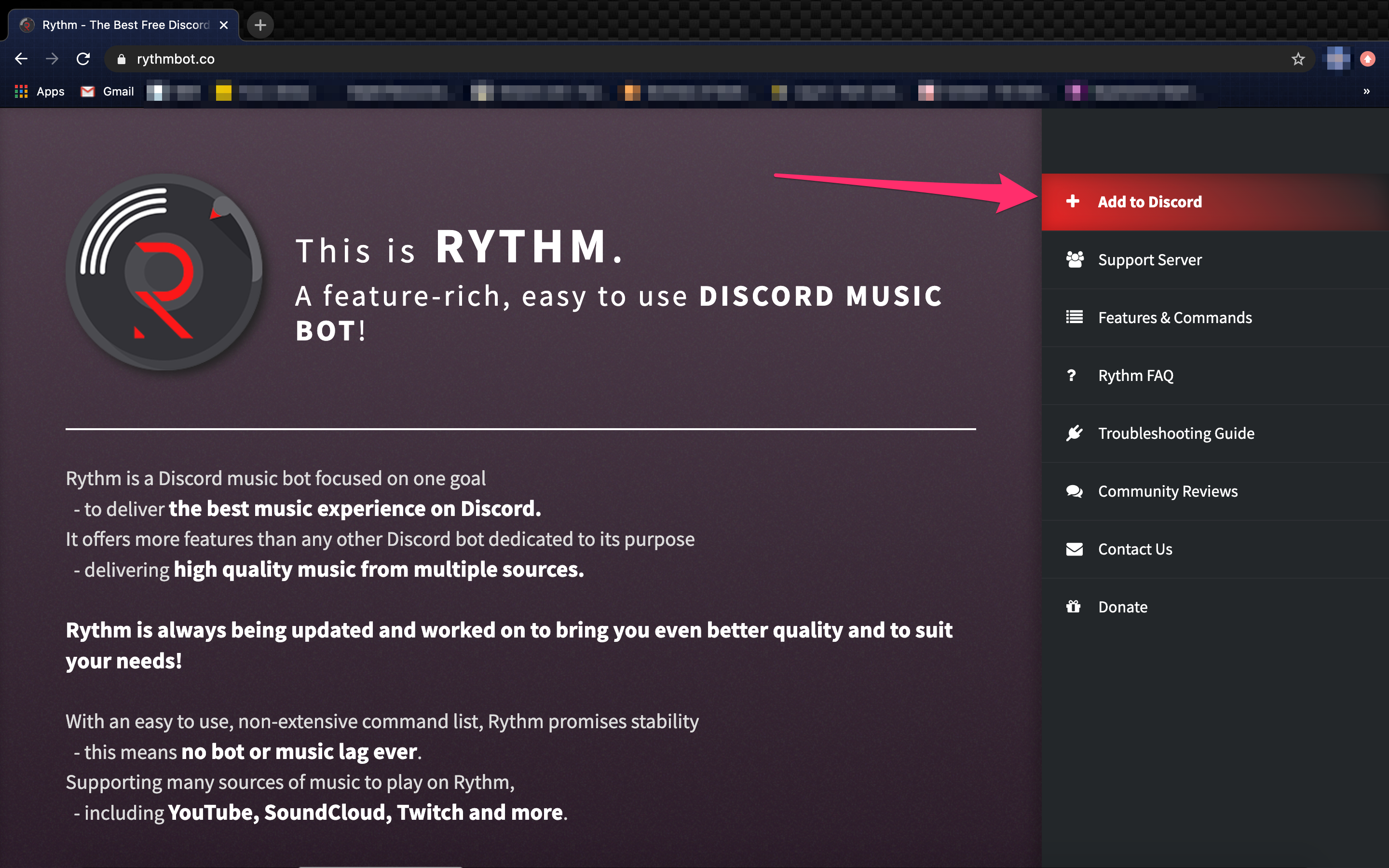Viewport: 1389px width, 868px height.
Task: Open the Rythm FAQ
Action: point(1215,376)
